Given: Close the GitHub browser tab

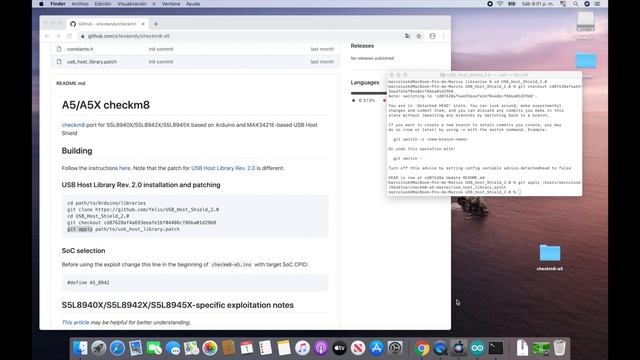Looking at the screenshot, I should [143, 24].
